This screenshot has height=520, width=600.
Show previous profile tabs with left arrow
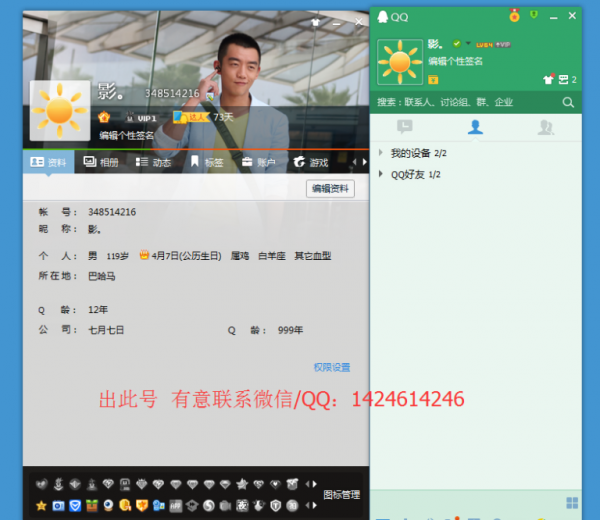354,162
